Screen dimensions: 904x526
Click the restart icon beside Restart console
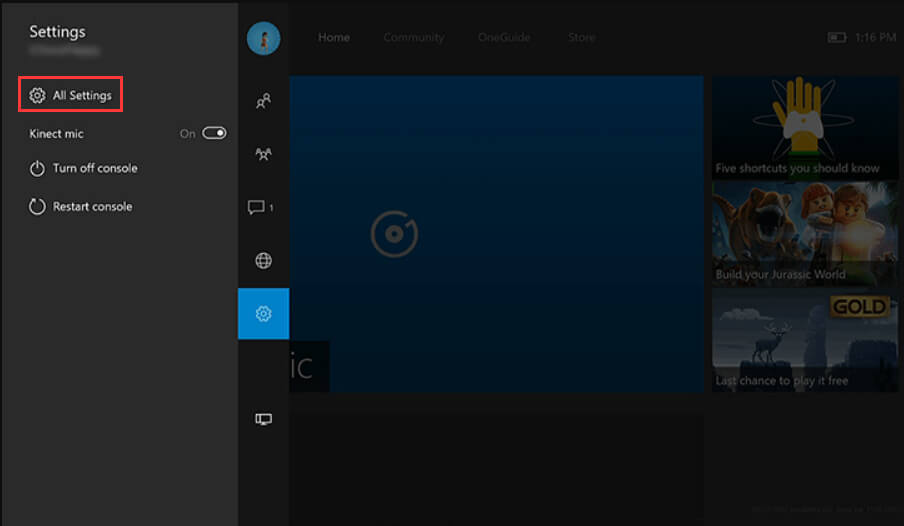[x=37, y=206]
